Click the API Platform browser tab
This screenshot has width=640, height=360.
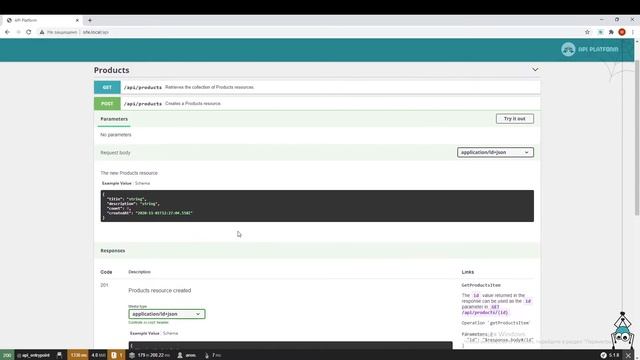click(x=41, y=20)
